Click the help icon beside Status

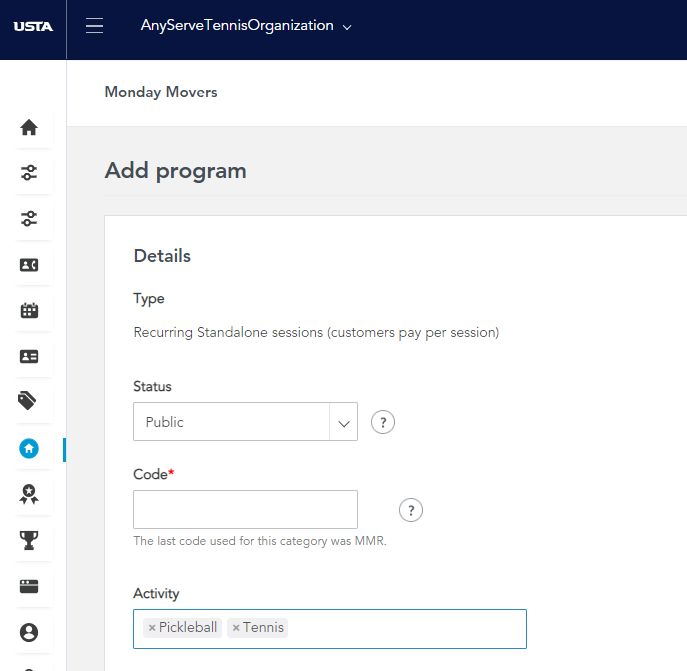[383, 422]
